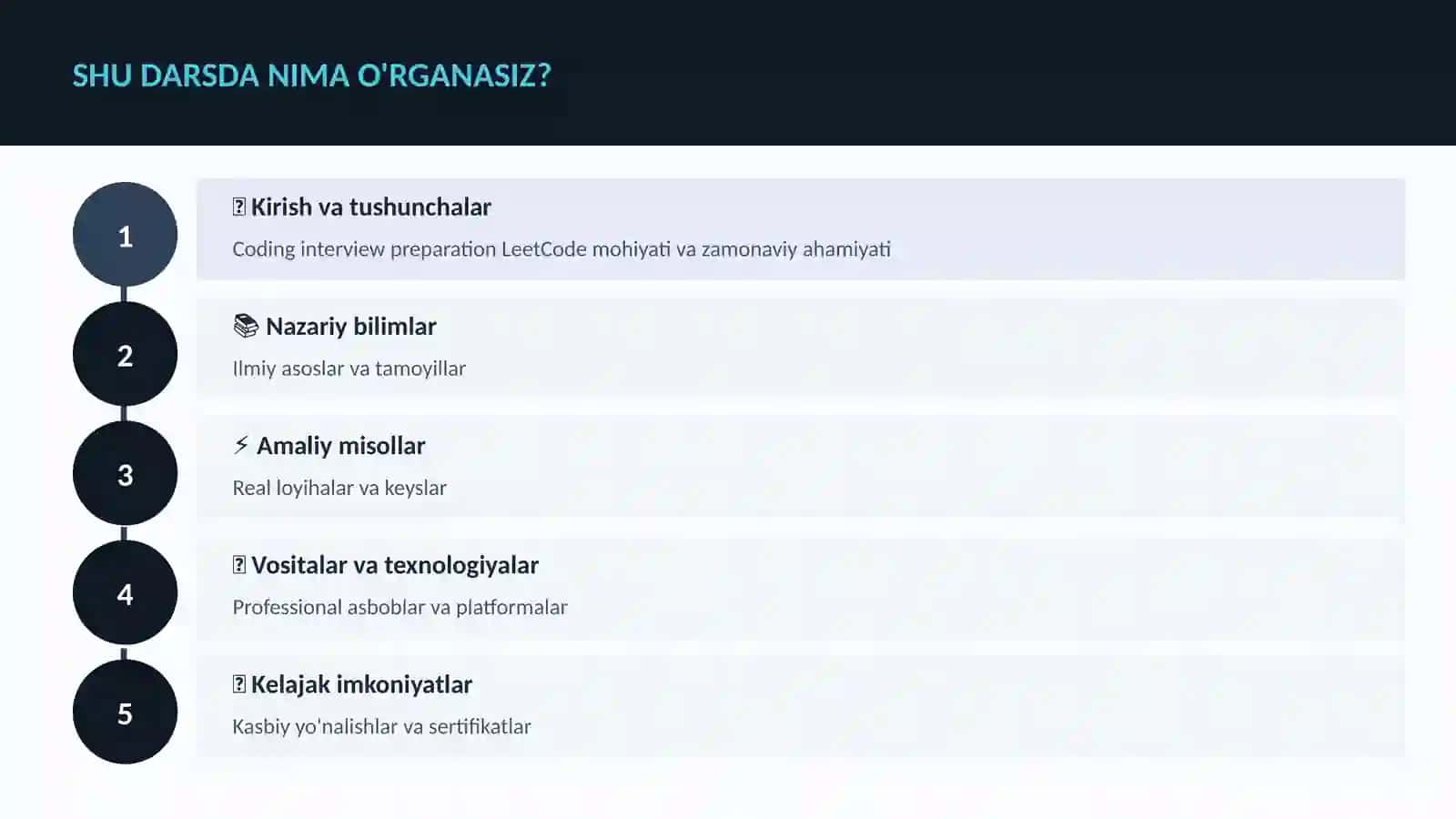Select the Vositalar va texnologiyalar heading
The height and width of the screenshot is (819, 1456).
click(x=395, y=565)
